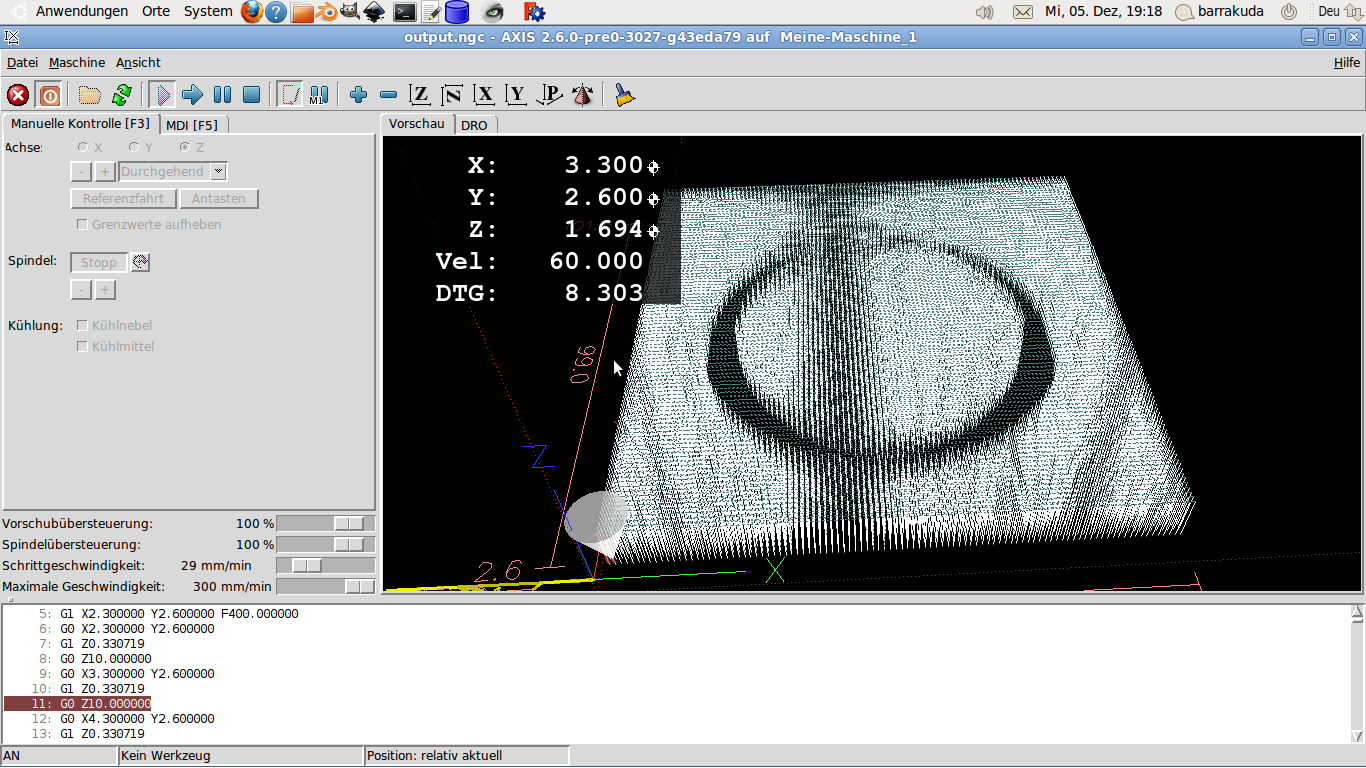Select the Z axis radio button
The image size is (1366, 768).
(x=185, y=147)
